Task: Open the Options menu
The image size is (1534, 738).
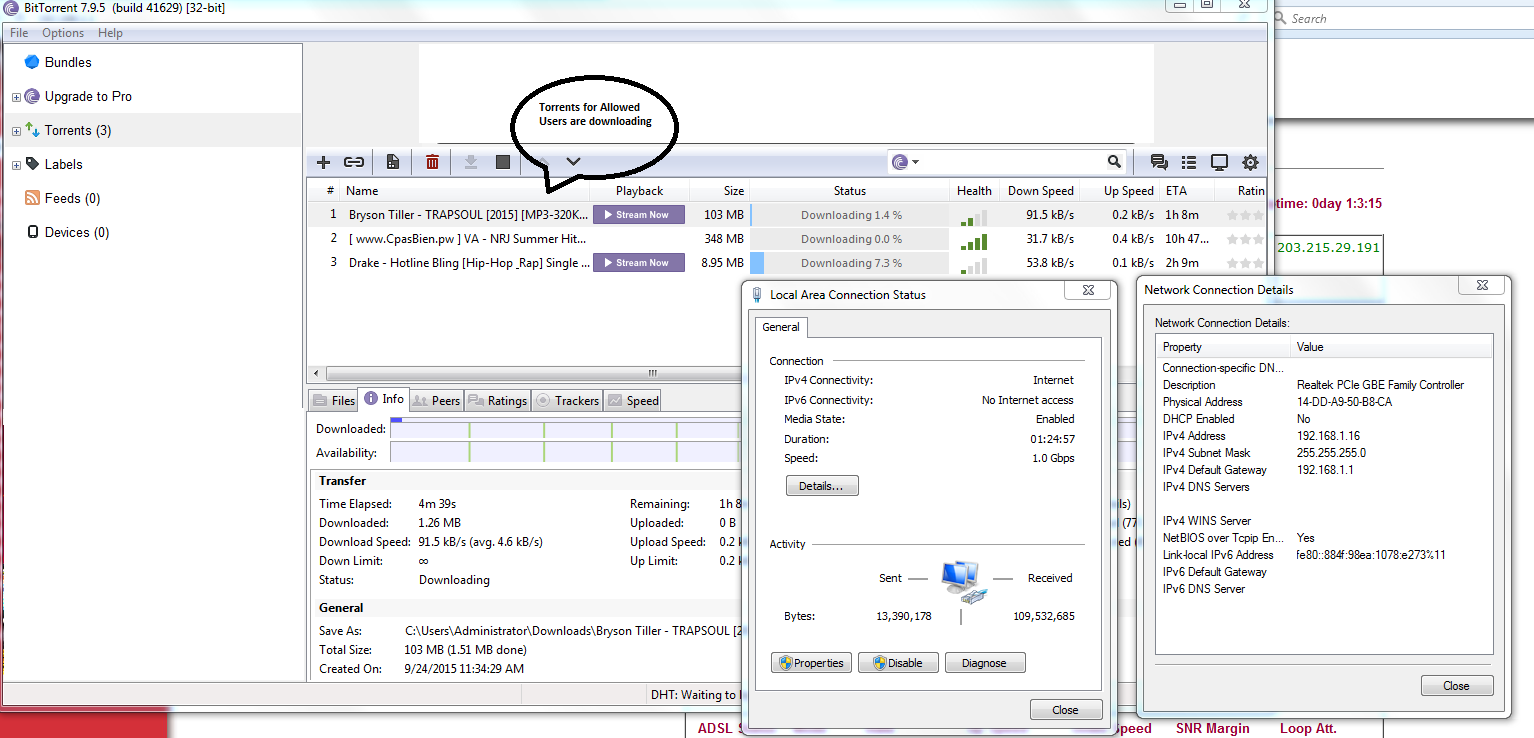Action: (63, 33)
